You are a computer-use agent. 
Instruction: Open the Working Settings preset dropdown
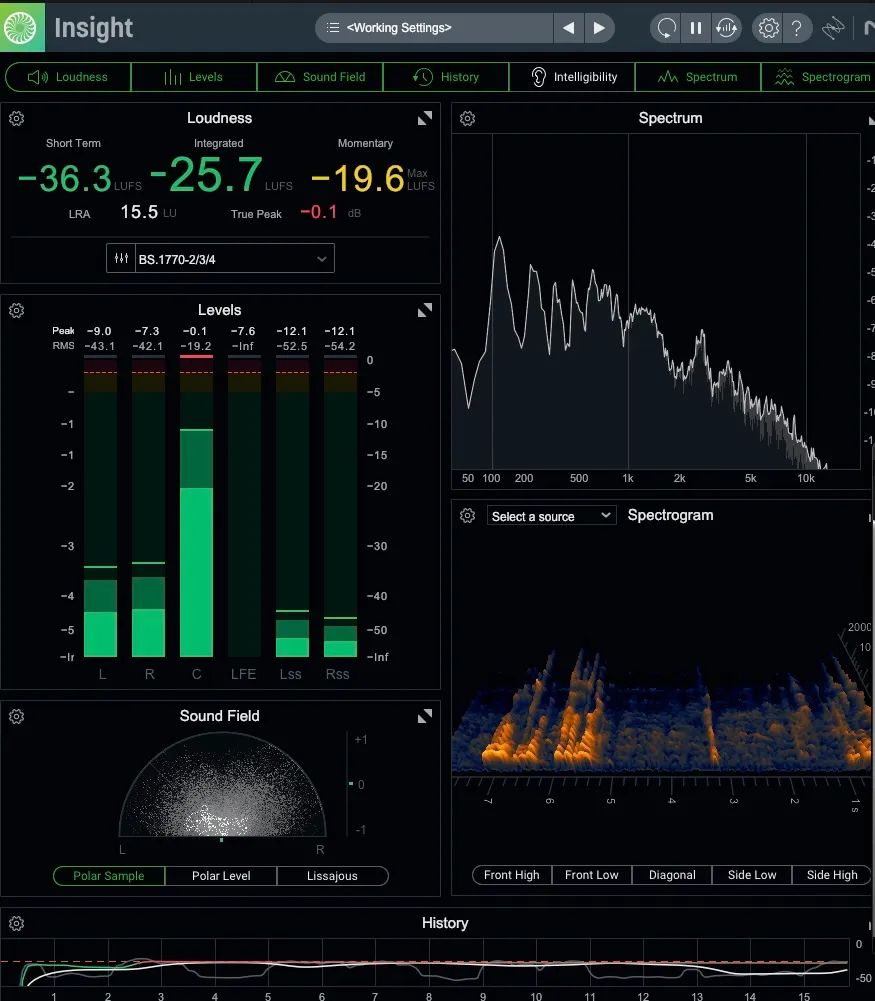click(434, 27)
